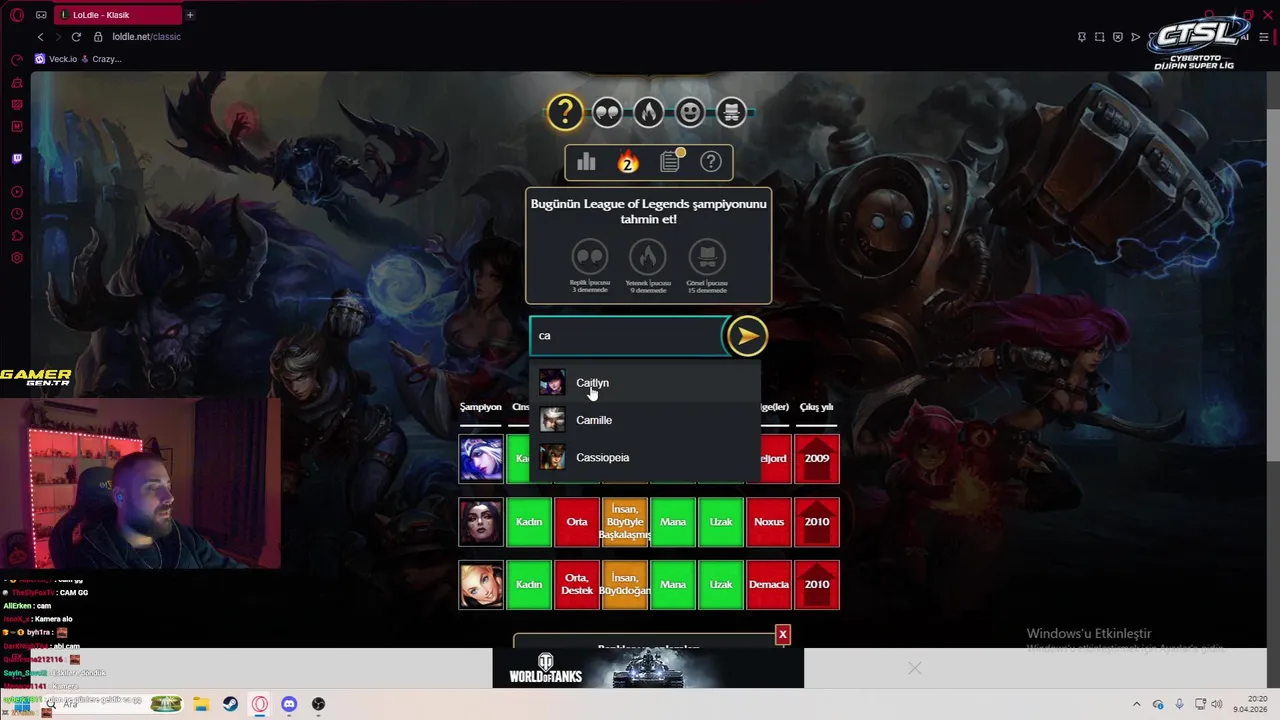Viewport: 1280px width, 720px height.
Task: Open the how-to-play help icon
Action: [711, 162]
